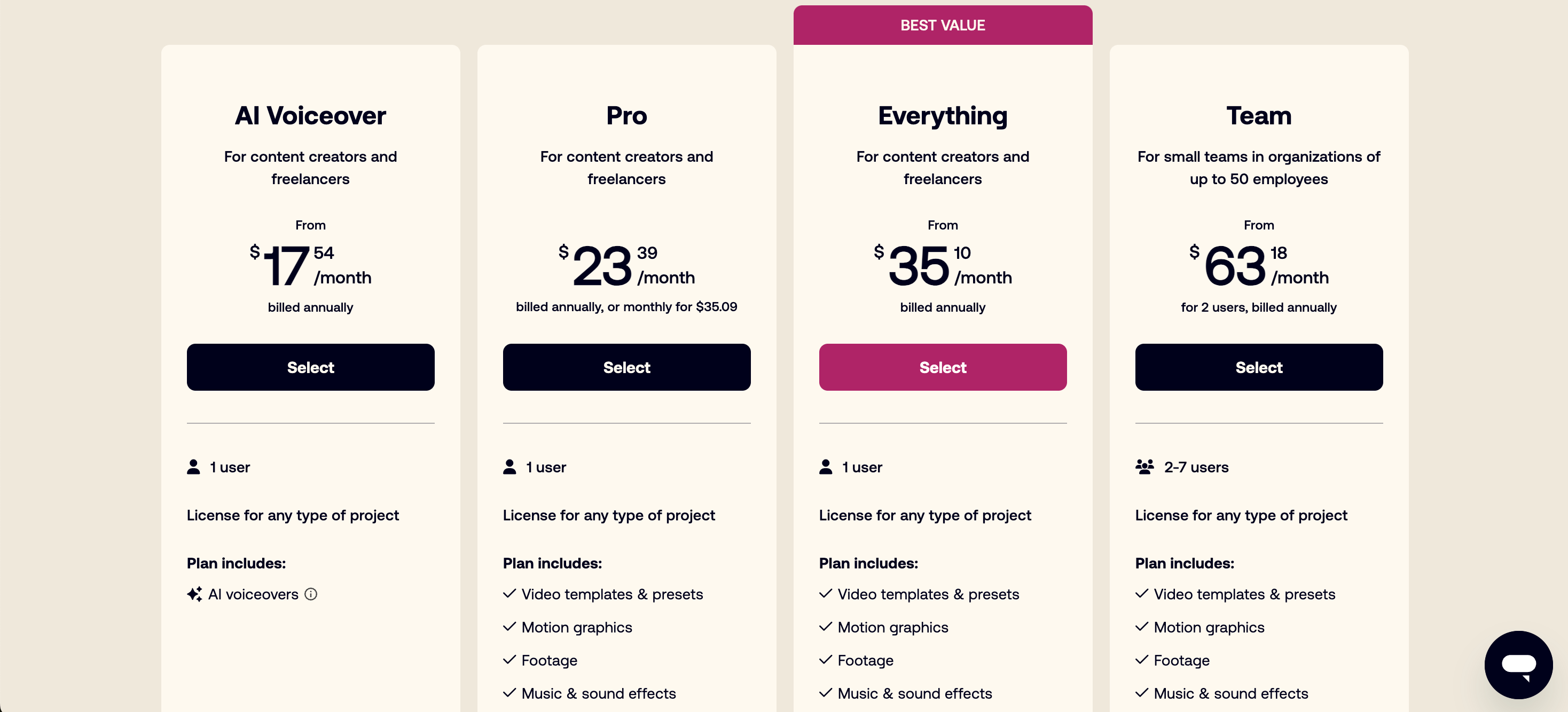Screen dimensions: 1568x712
Task: Select the Everything plan
Action: 942,367
